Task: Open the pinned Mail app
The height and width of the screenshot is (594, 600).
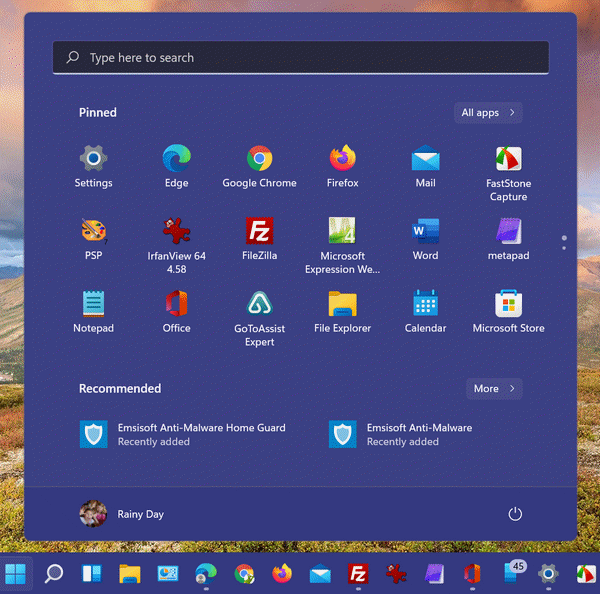Action: pyautogui.click(x=426, y=166)
